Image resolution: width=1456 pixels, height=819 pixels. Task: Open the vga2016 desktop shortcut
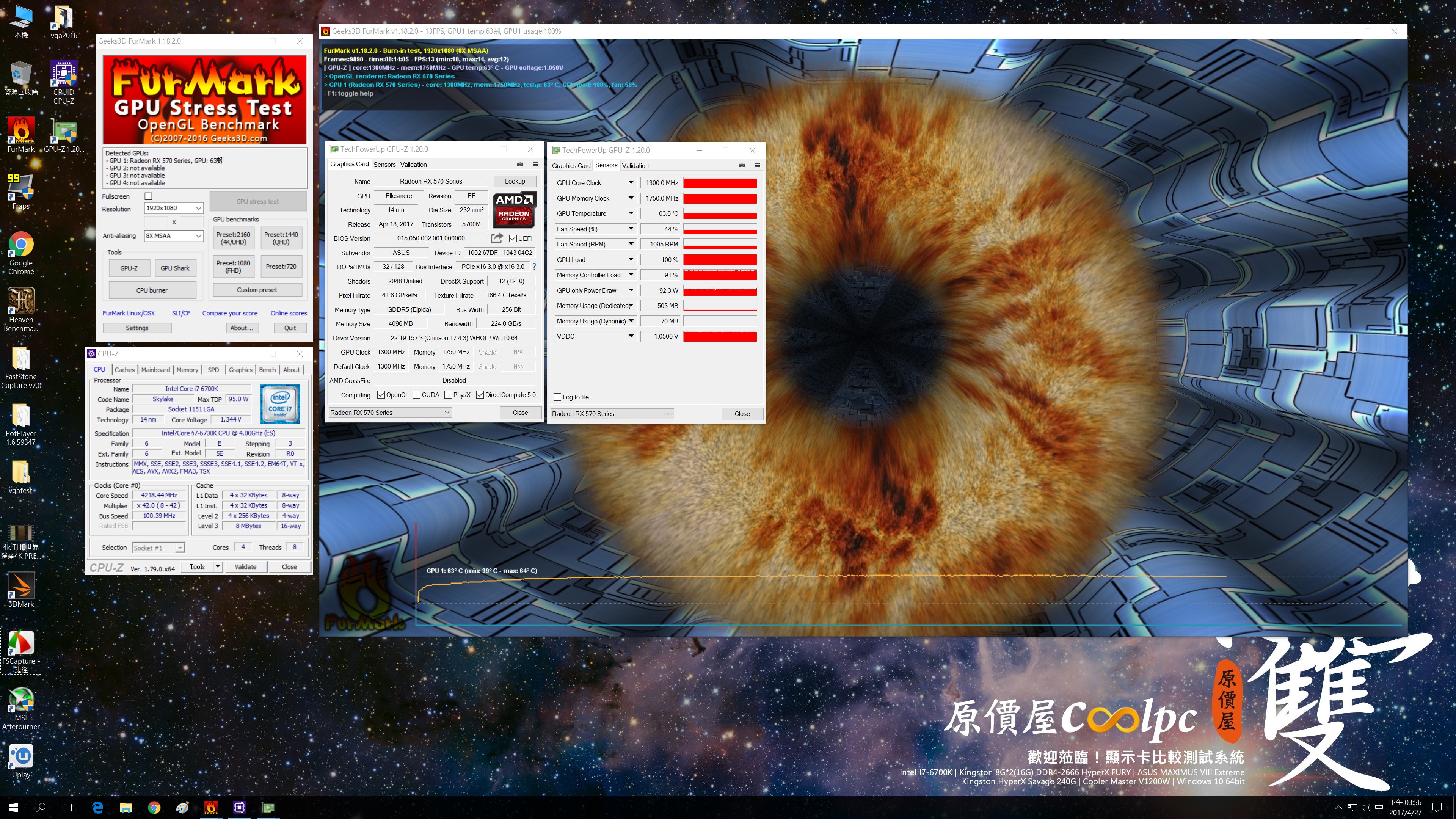[63, 22]
